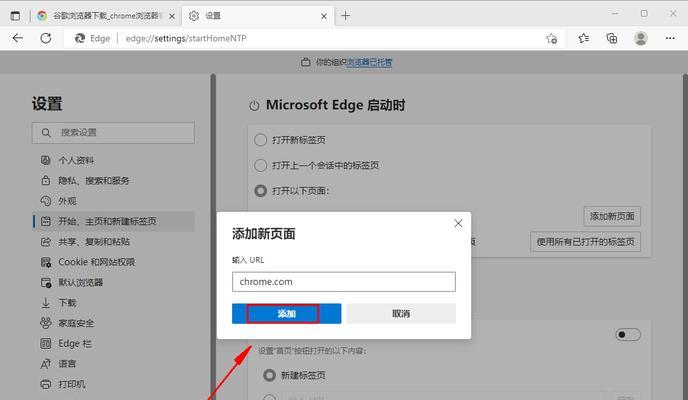Select 开始、主页和新建标签页 section
Image resolution: width=688 pixels, height=400 pixels.
click(x=113, y=221)
